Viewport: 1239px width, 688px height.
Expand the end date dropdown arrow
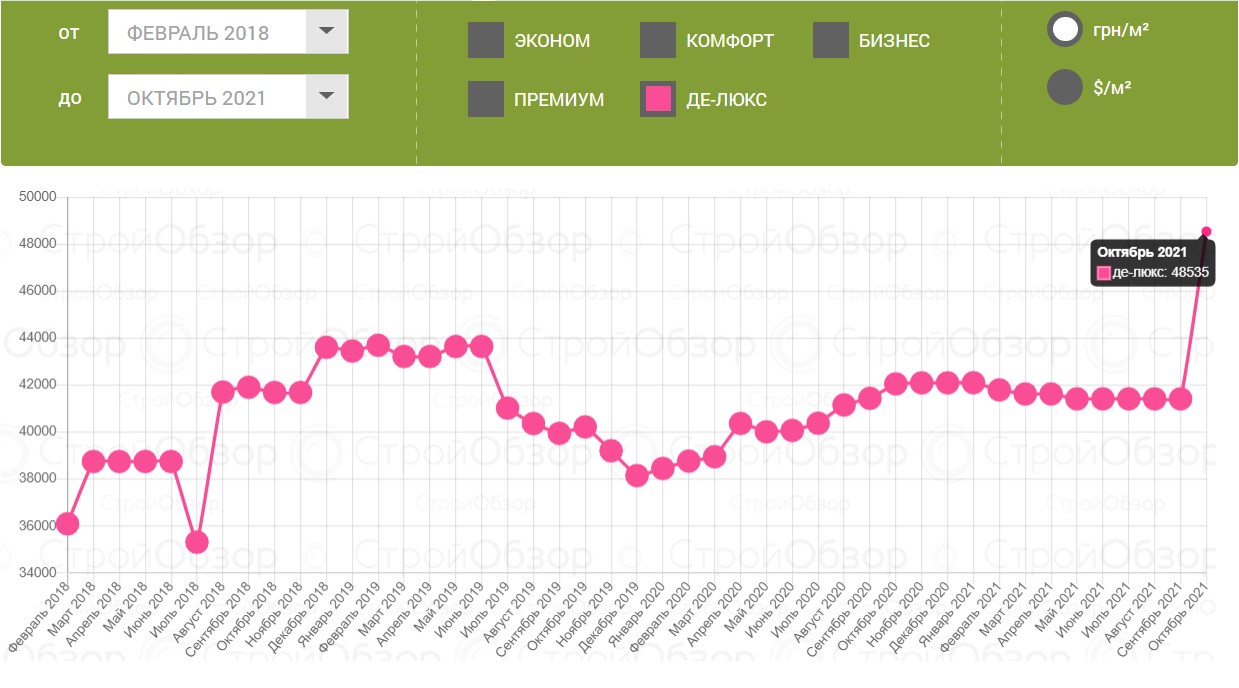coord(327,97)
